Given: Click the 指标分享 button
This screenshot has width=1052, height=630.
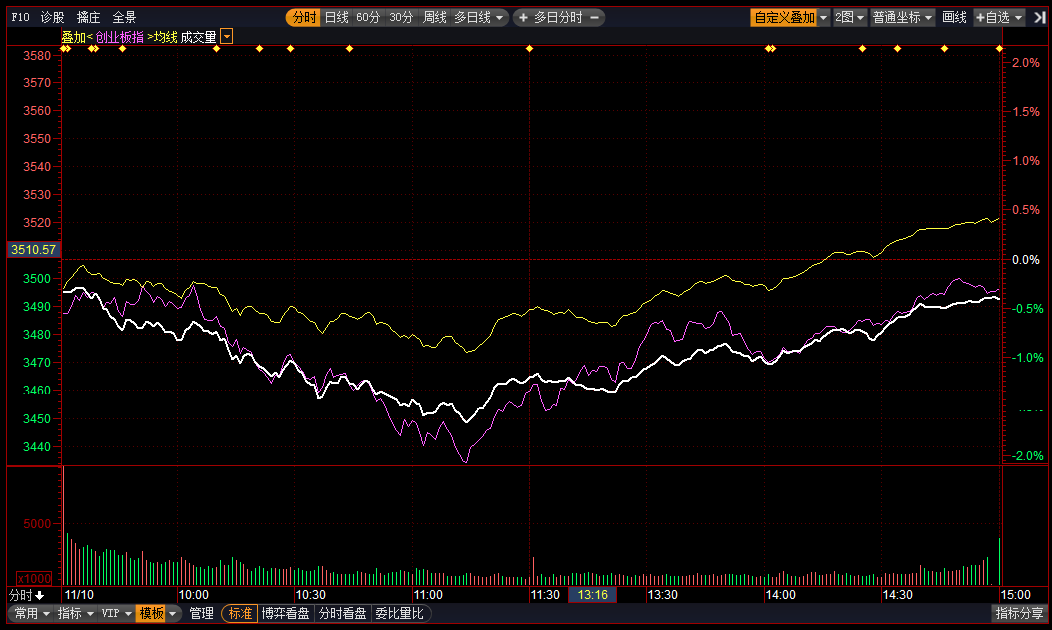Looking at the screenshot, I should (x=1020, y=613).
